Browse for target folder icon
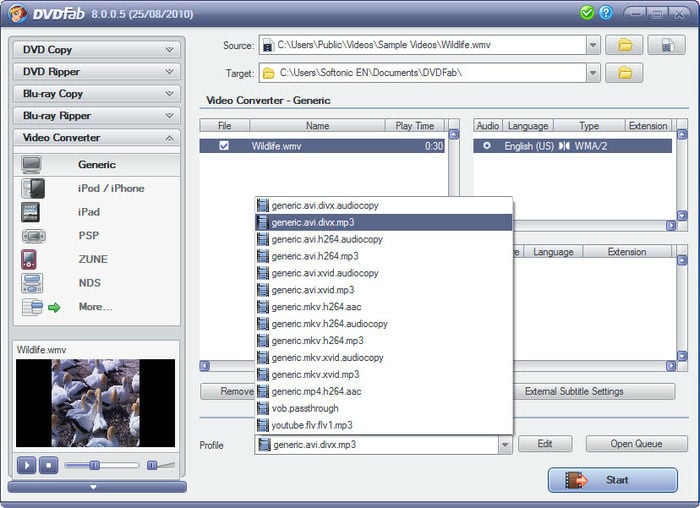 point(624,73)
